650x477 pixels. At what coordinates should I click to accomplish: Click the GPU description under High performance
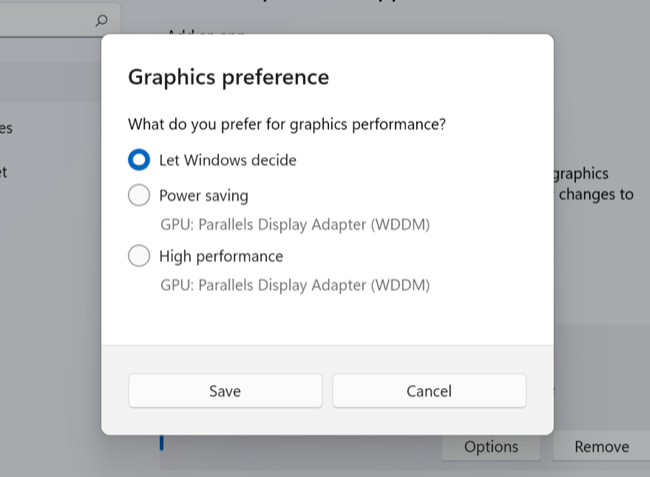[295, 285]
